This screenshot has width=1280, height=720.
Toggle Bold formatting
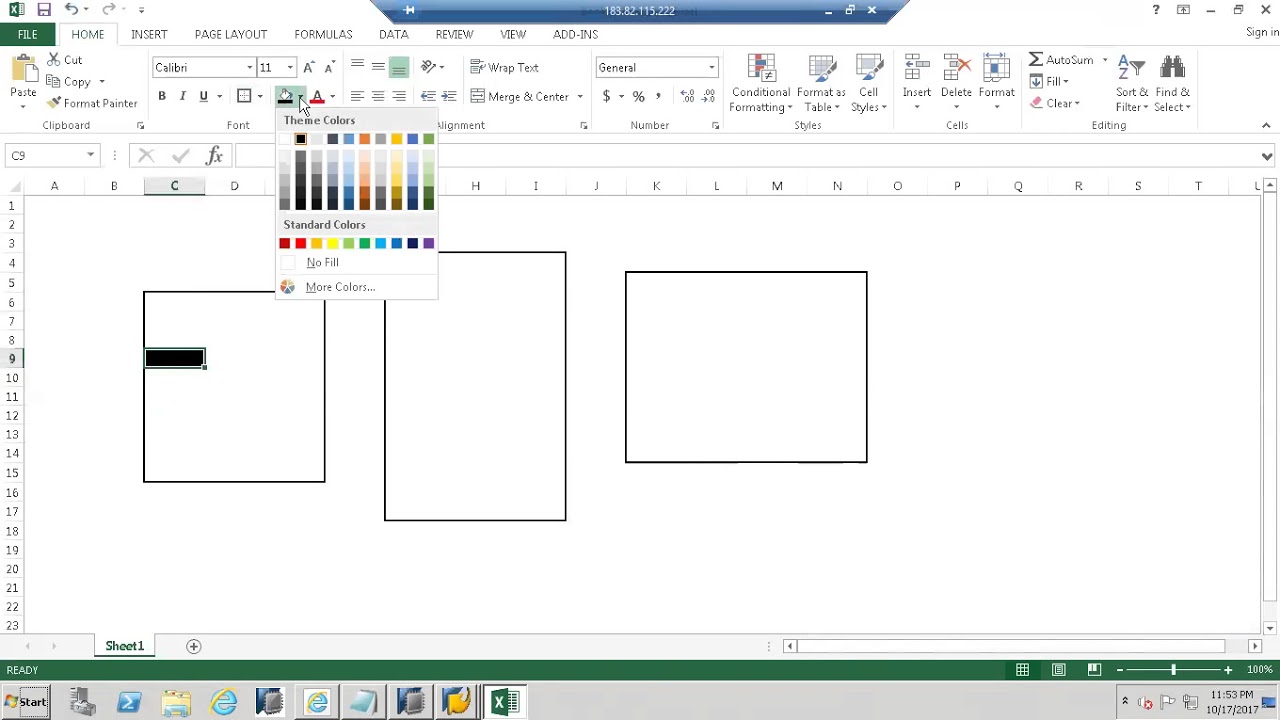162,97
